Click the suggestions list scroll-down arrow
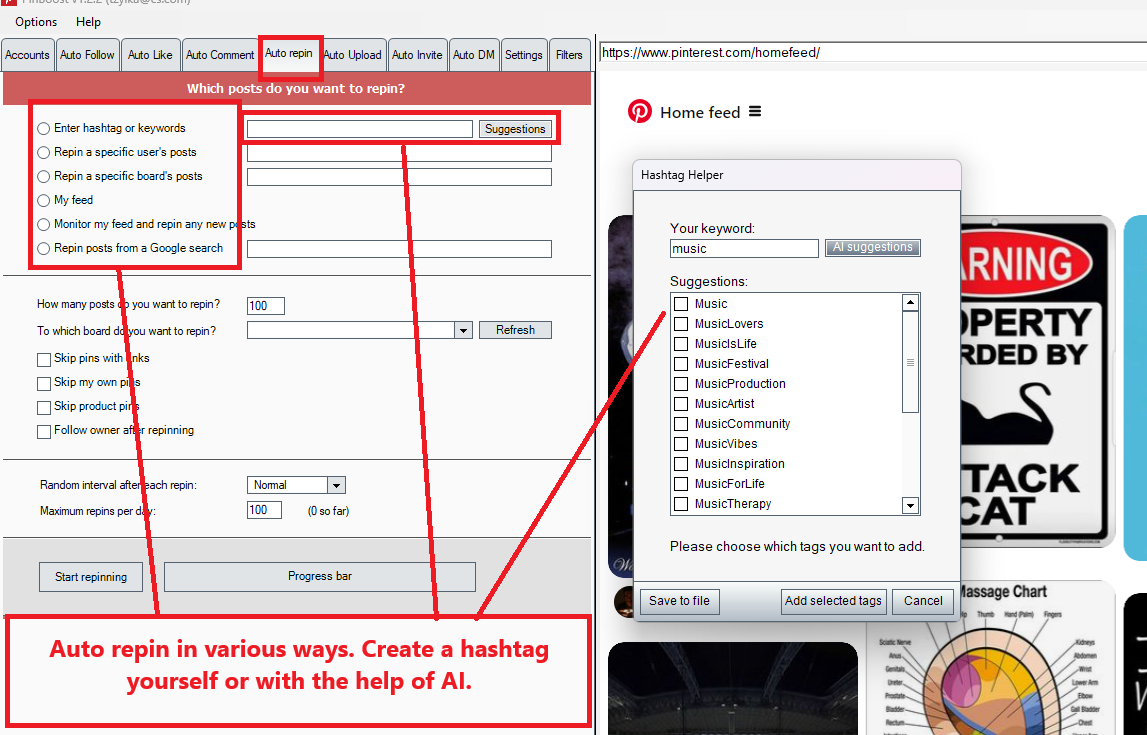Screen dimensions: 1147x735 pos(910,505)
